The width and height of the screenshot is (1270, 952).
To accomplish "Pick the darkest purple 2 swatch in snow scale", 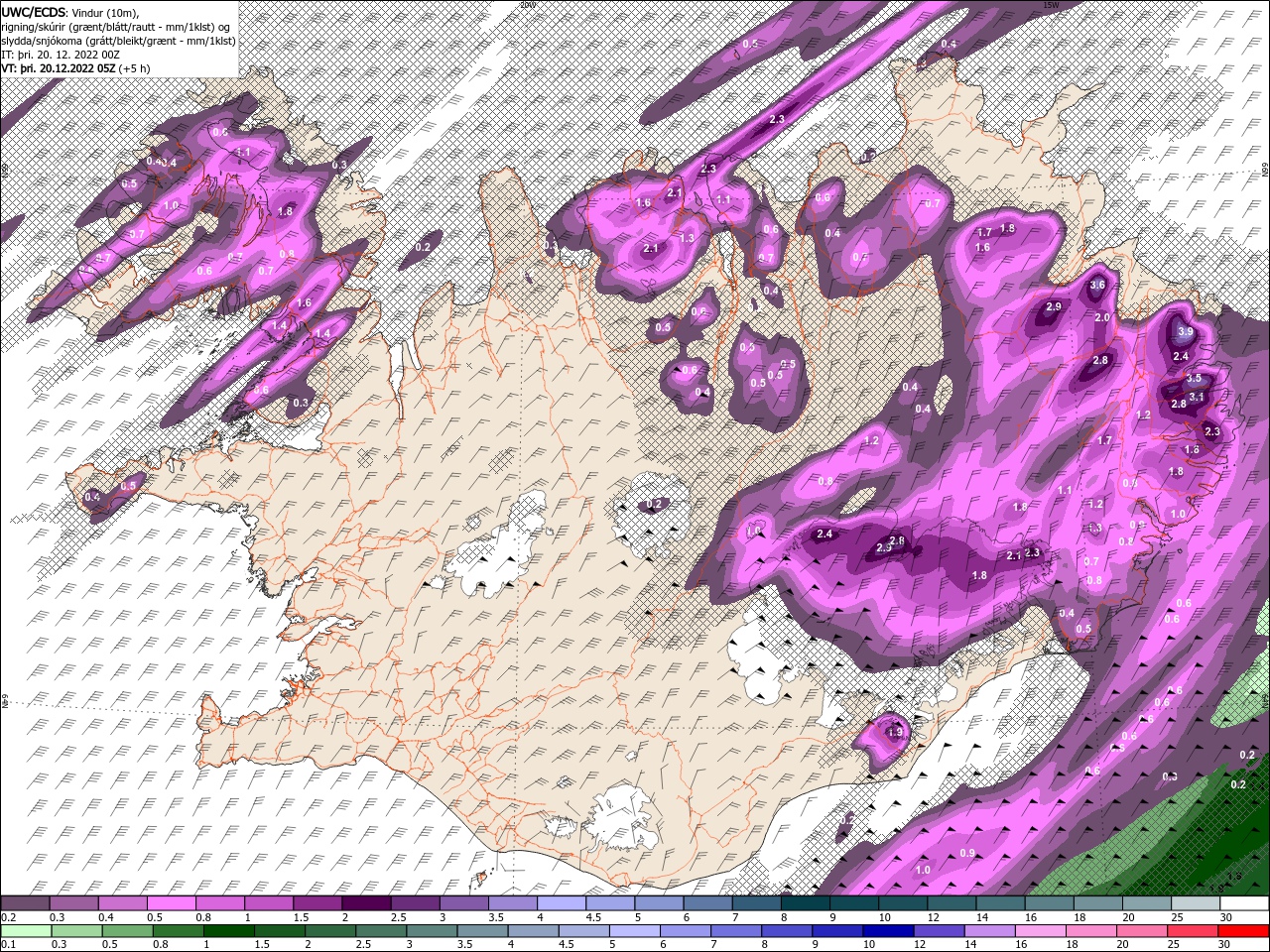I will tap(366, 903).
